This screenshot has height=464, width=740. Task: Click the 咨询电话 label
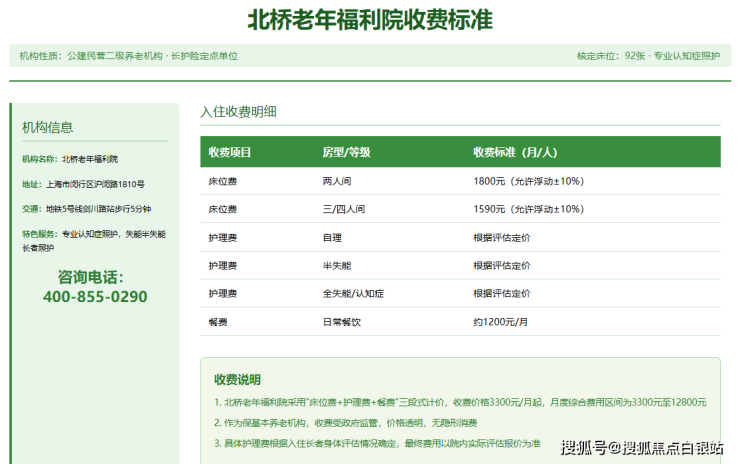91,277
